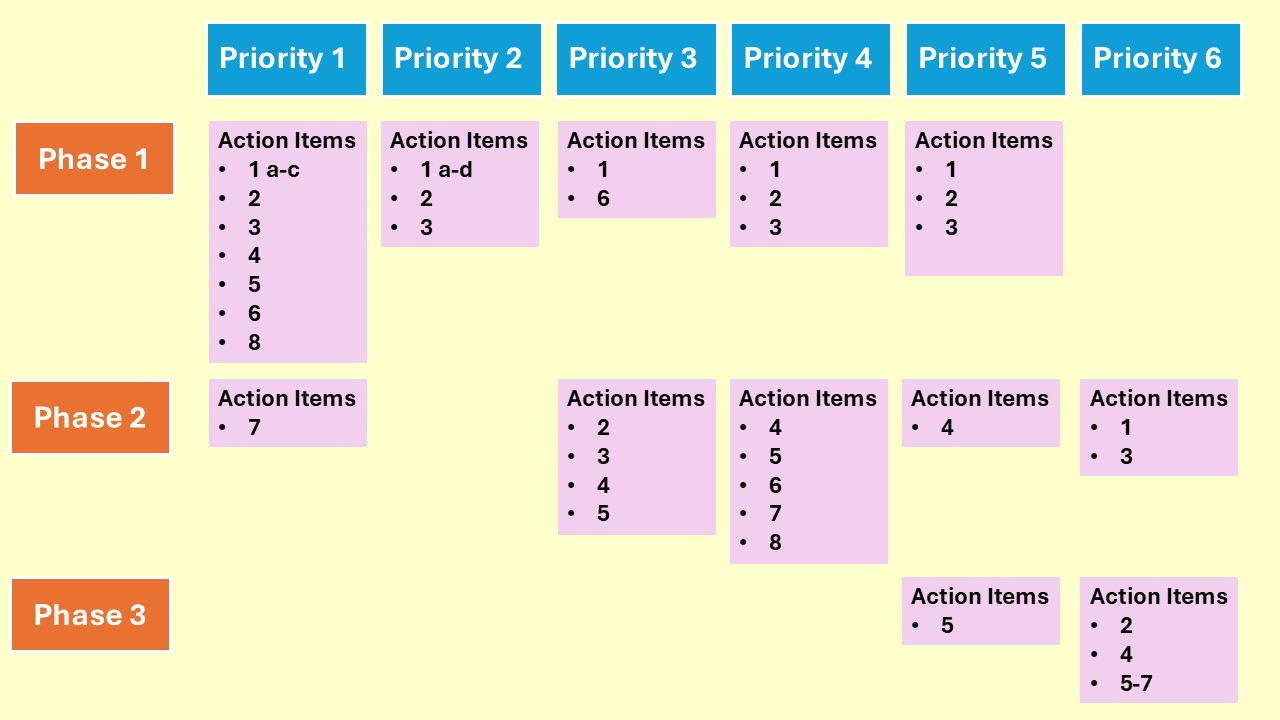Select item 5 in Priority 5 Phase 3

[947, 626]
